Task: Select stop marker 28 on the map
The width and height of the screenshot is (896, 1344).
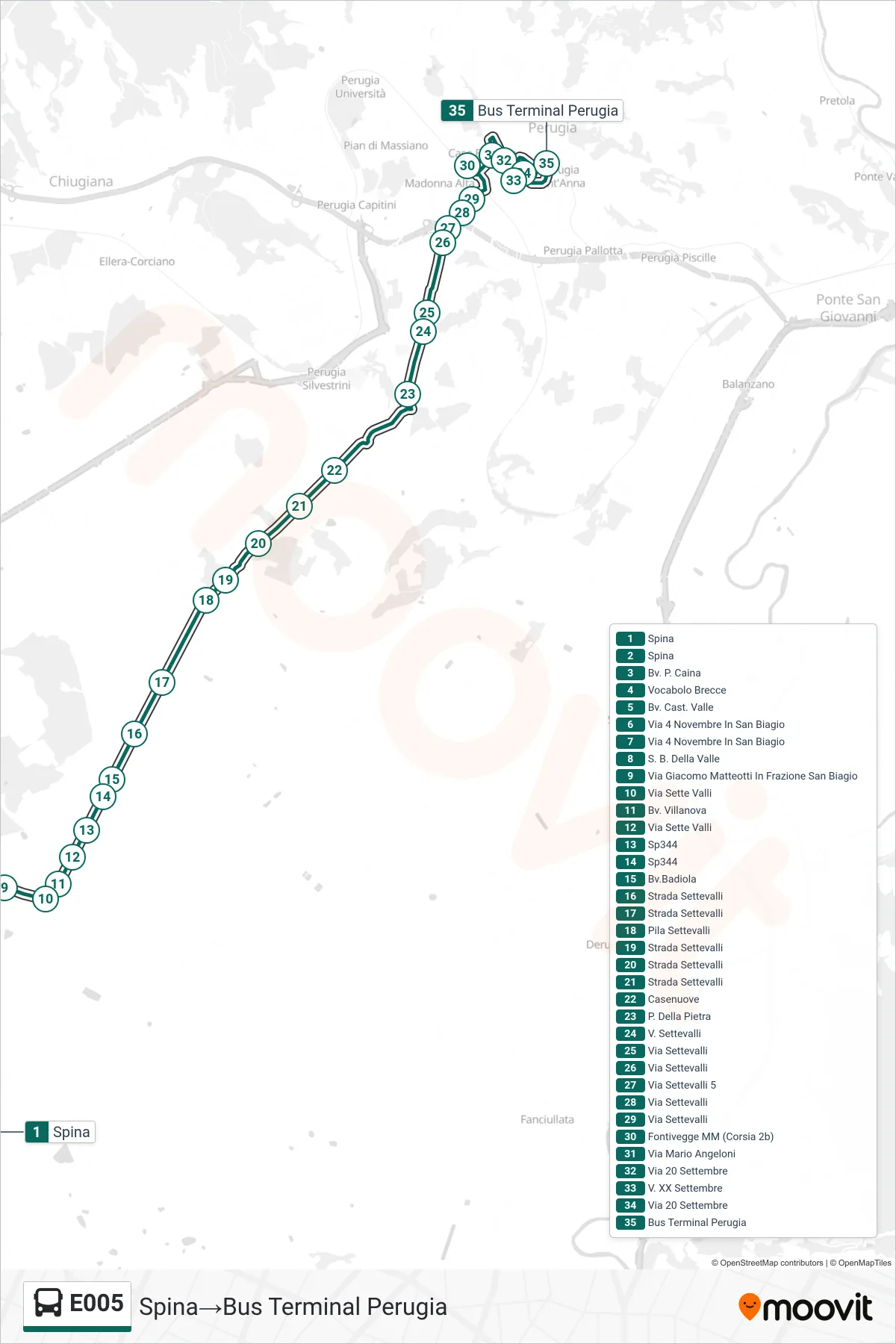Action: pos(462,213)
